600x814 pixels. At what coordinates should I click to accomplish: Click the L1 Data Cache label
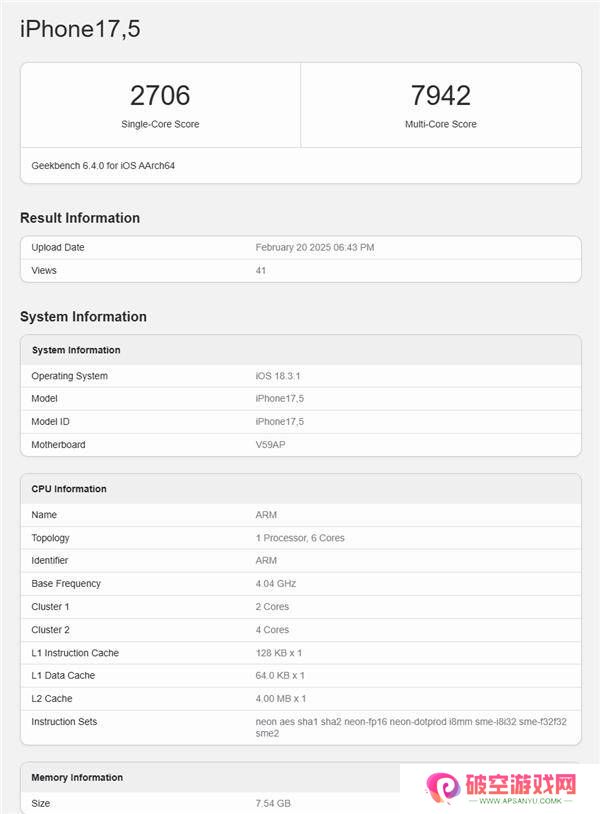pos(63,675)
